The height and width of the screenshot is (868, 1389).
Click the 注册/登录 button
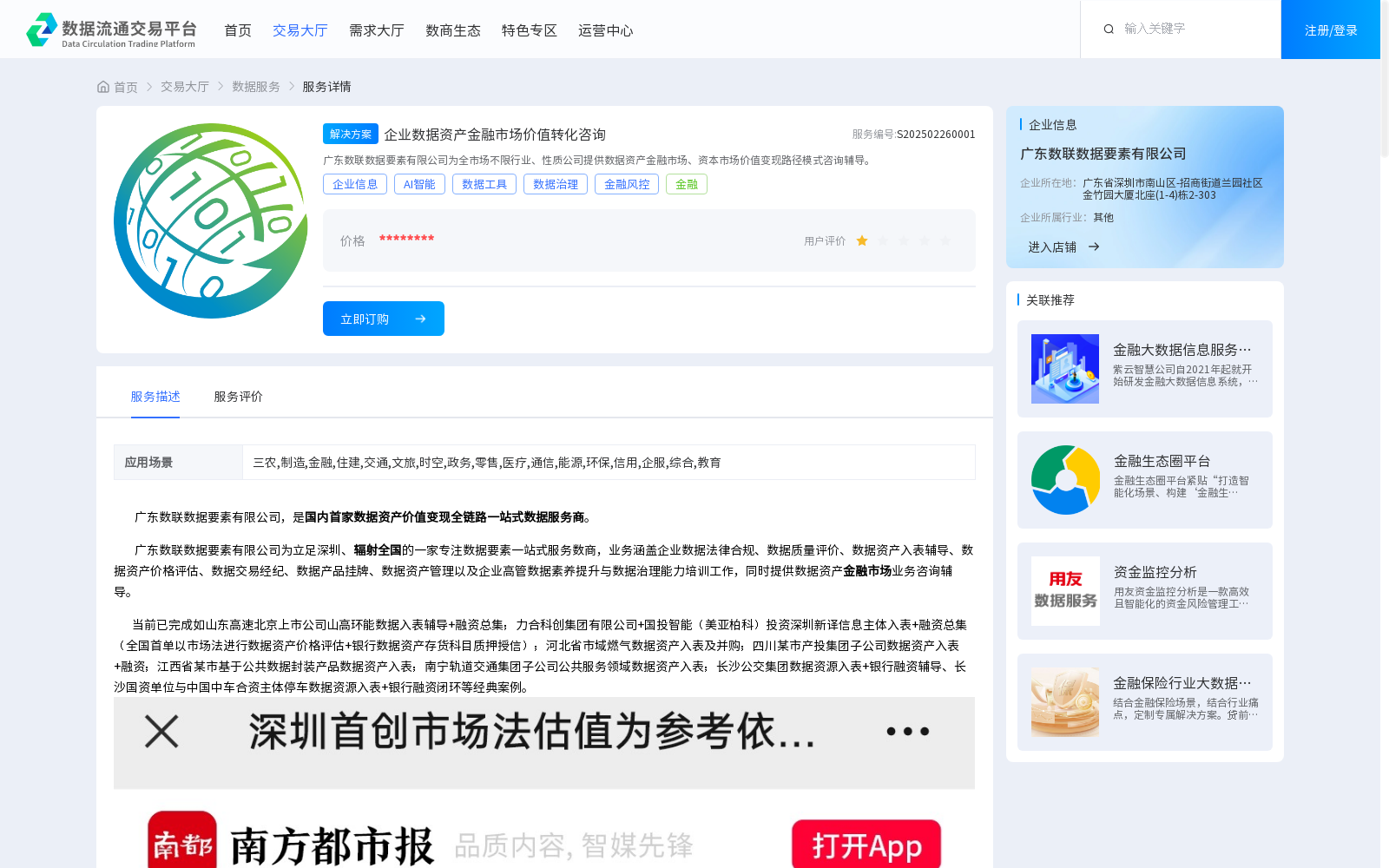coord(1331,30)
